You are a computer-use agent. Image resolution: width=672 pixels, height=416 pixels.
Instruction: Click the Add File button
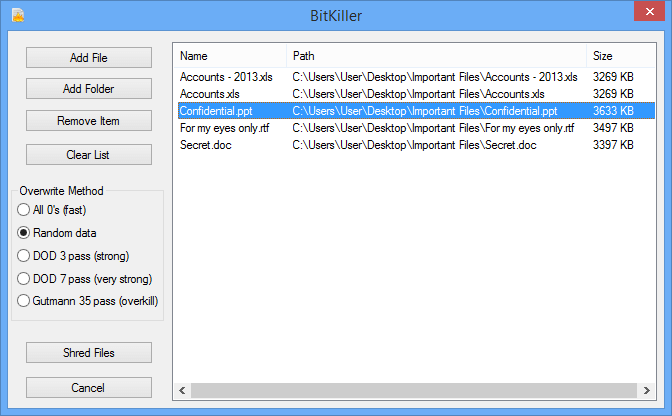(88, 58)
